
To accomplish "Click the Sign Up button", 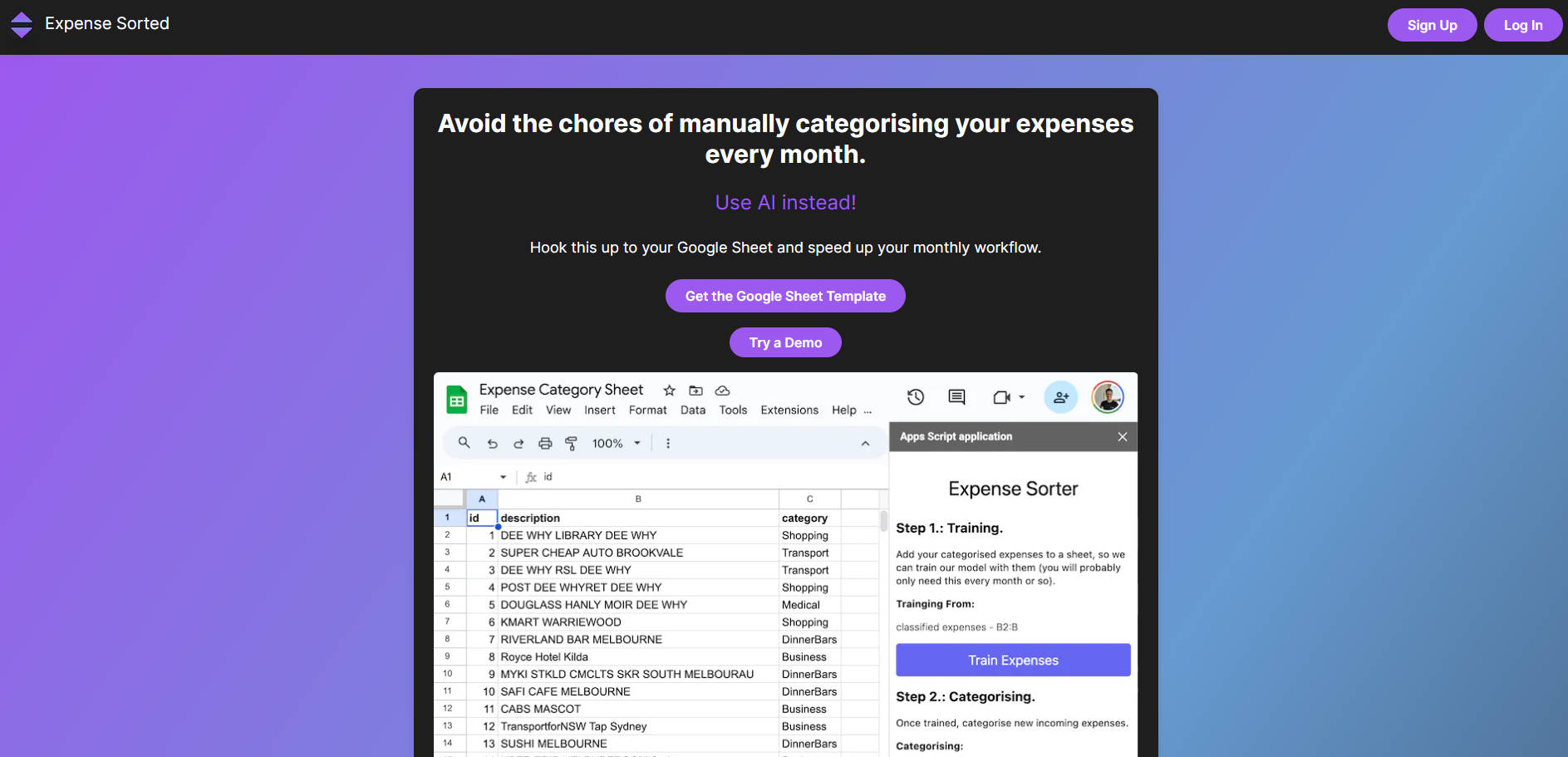I will [x=1431, y=25].
